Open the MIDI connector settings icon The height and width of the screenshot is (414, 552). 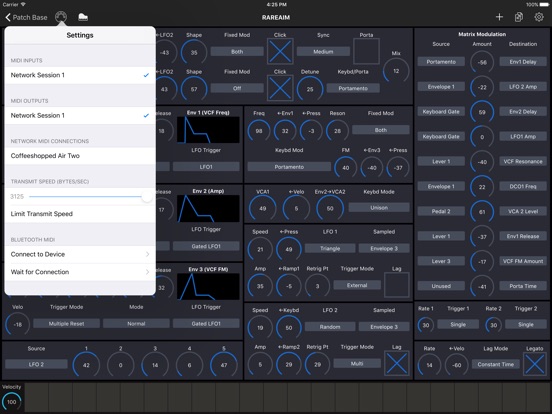(61, 17)
